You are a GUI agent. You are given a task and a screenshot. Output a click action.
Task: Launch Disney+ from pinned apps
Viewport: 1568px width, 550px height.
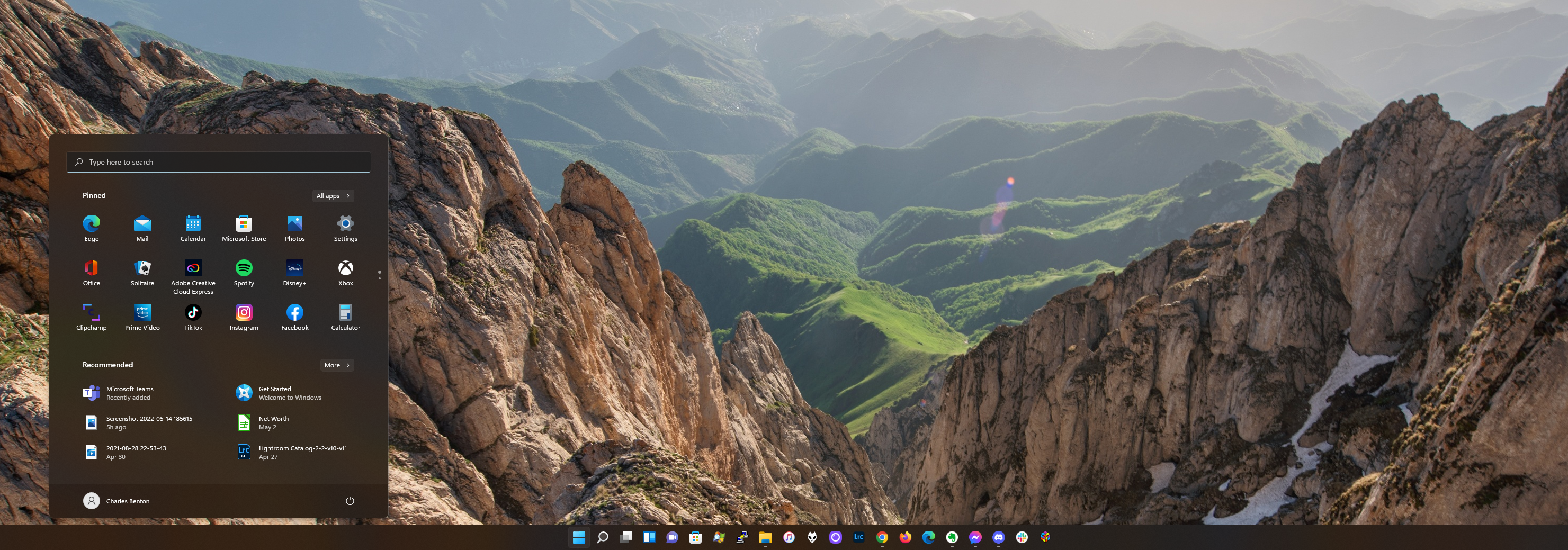pos(294,268)
